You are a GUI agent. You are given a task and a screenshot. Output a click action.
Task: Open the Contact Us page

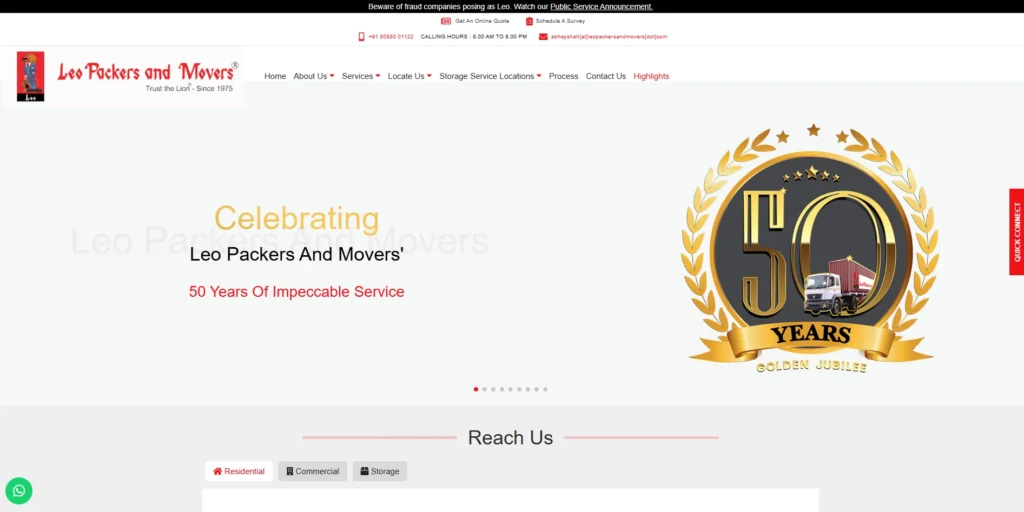[x=606, y=76]
